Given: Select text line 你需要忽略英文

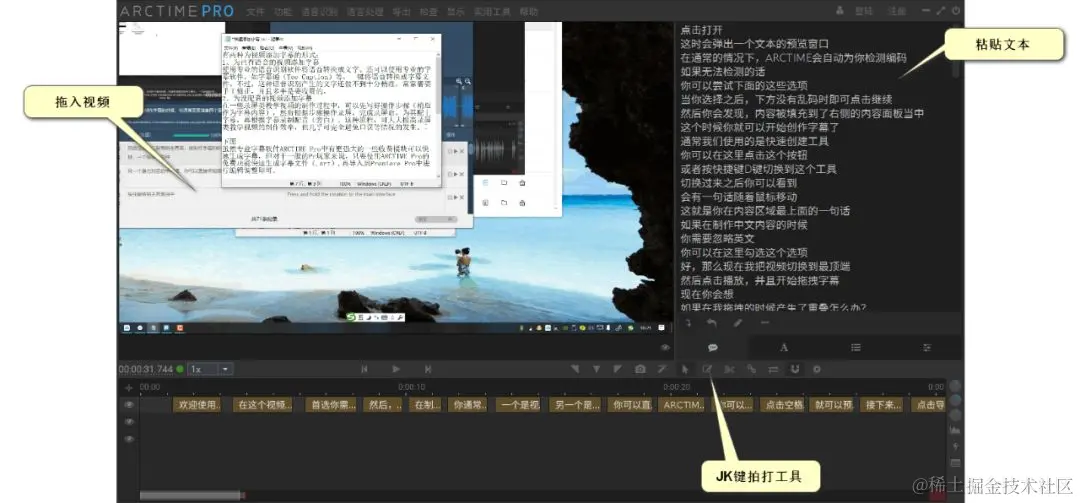Looking at the screenshot, I should point(718,239).
